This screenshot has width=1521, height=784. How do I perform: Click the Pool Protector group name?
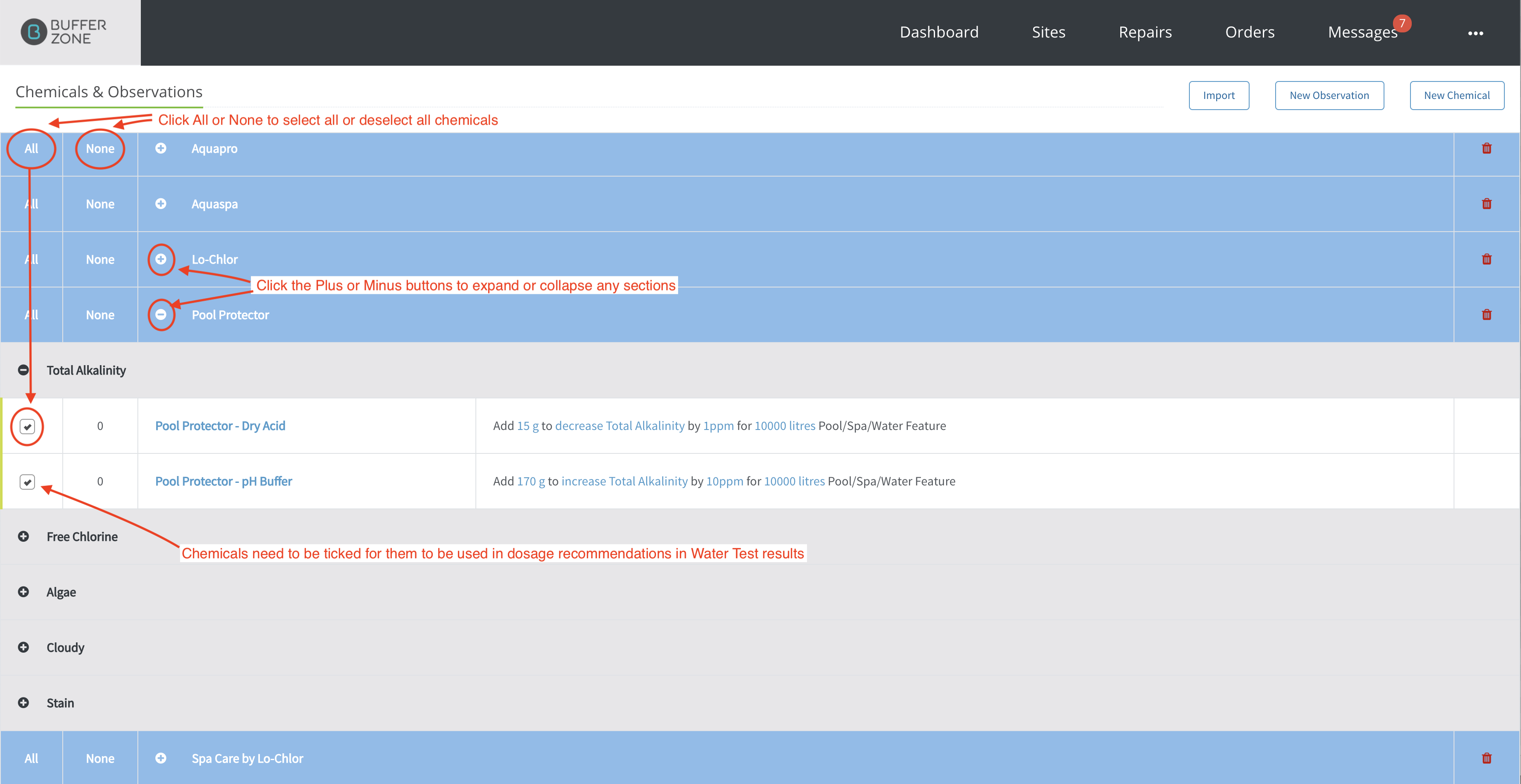(x=230, y=315)
